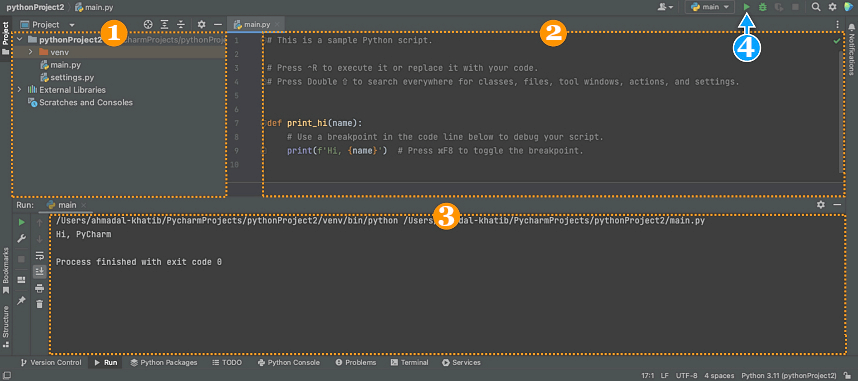
Task: Toggle Soft-Wrap in Run console
Action: coord(39,255)
